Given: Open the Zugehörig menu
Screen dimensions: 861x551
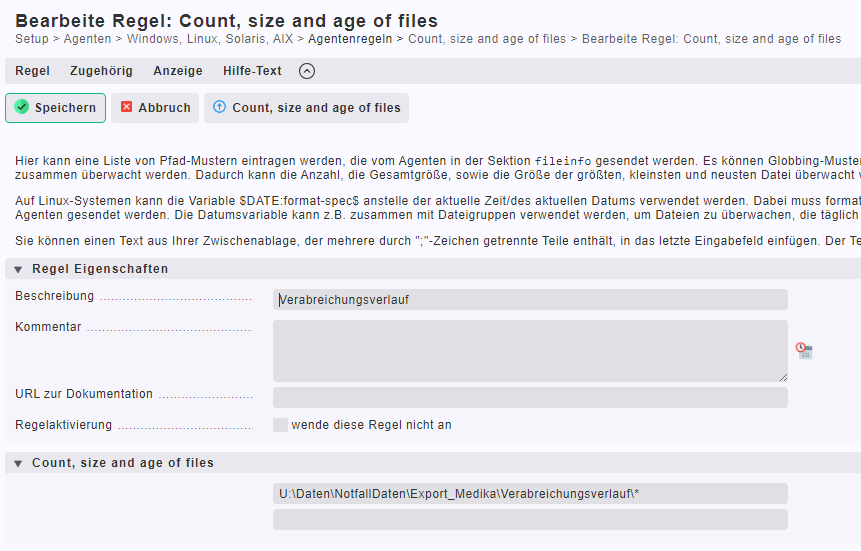Looking at the screenshot, I should click(101, 71).
